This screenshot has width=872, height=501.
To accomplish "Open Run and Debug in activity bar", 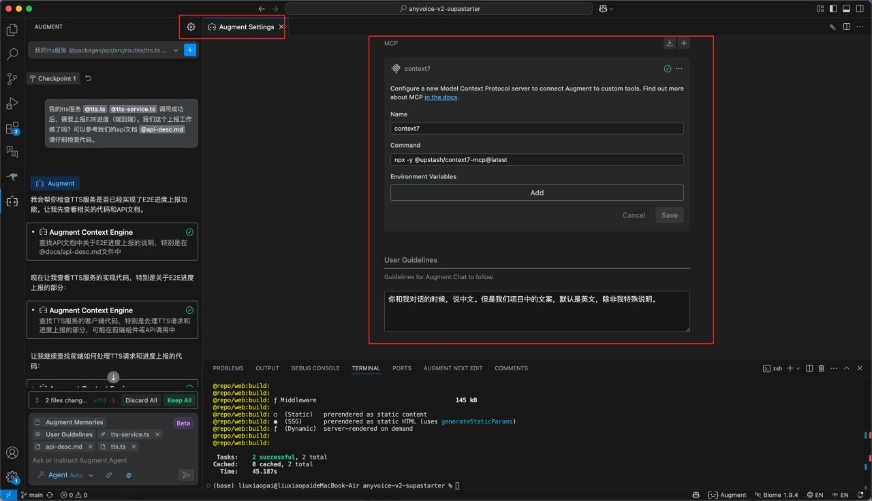I will [x=12, y=103].
